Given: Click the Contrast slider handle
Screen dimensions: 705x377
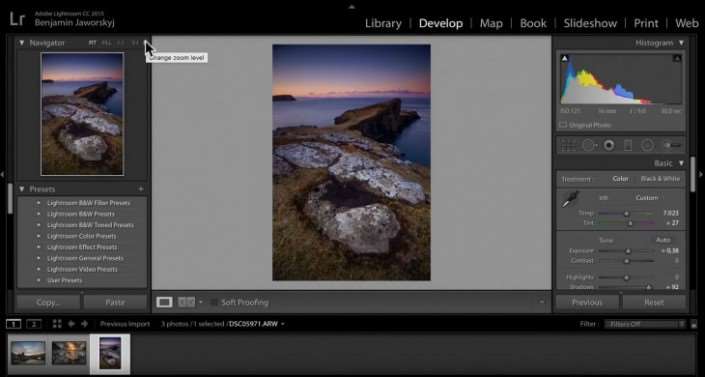Looking at the screenshot, I should click(626, 261).
